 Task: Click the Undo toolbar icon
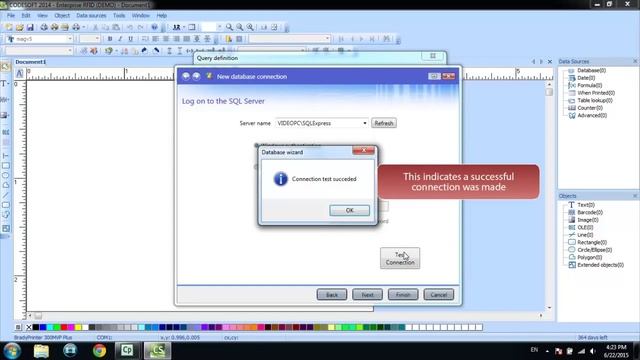point(130,27)
